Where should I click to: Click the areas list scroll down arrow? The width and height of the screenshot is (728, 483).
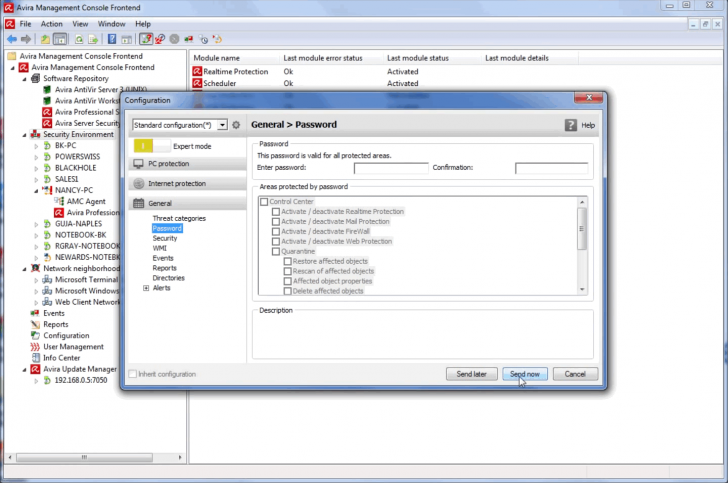(x=582, y=290)
